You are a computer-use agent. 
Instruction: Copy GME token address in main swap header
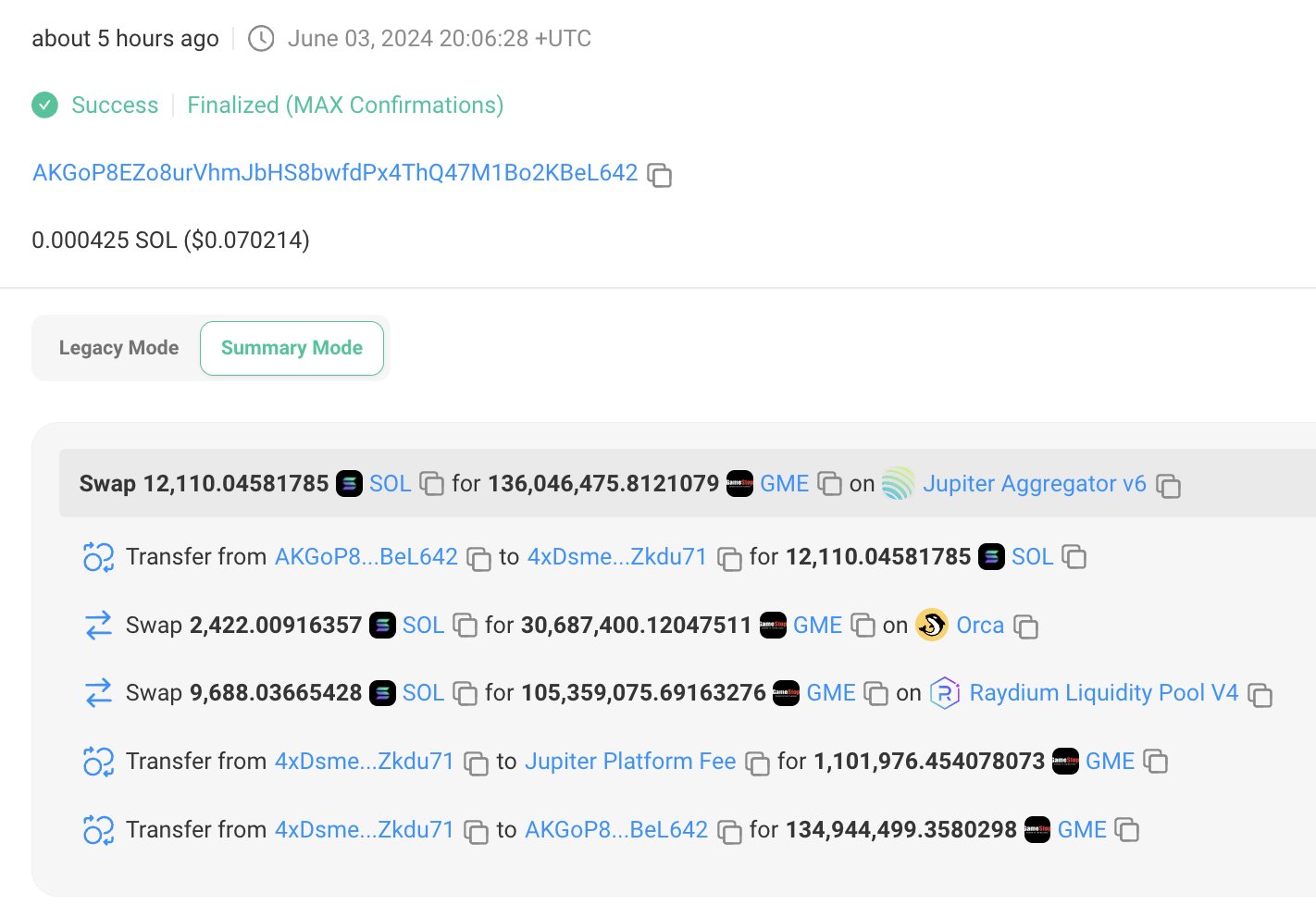pyautogui.click(x=830, y=484)
